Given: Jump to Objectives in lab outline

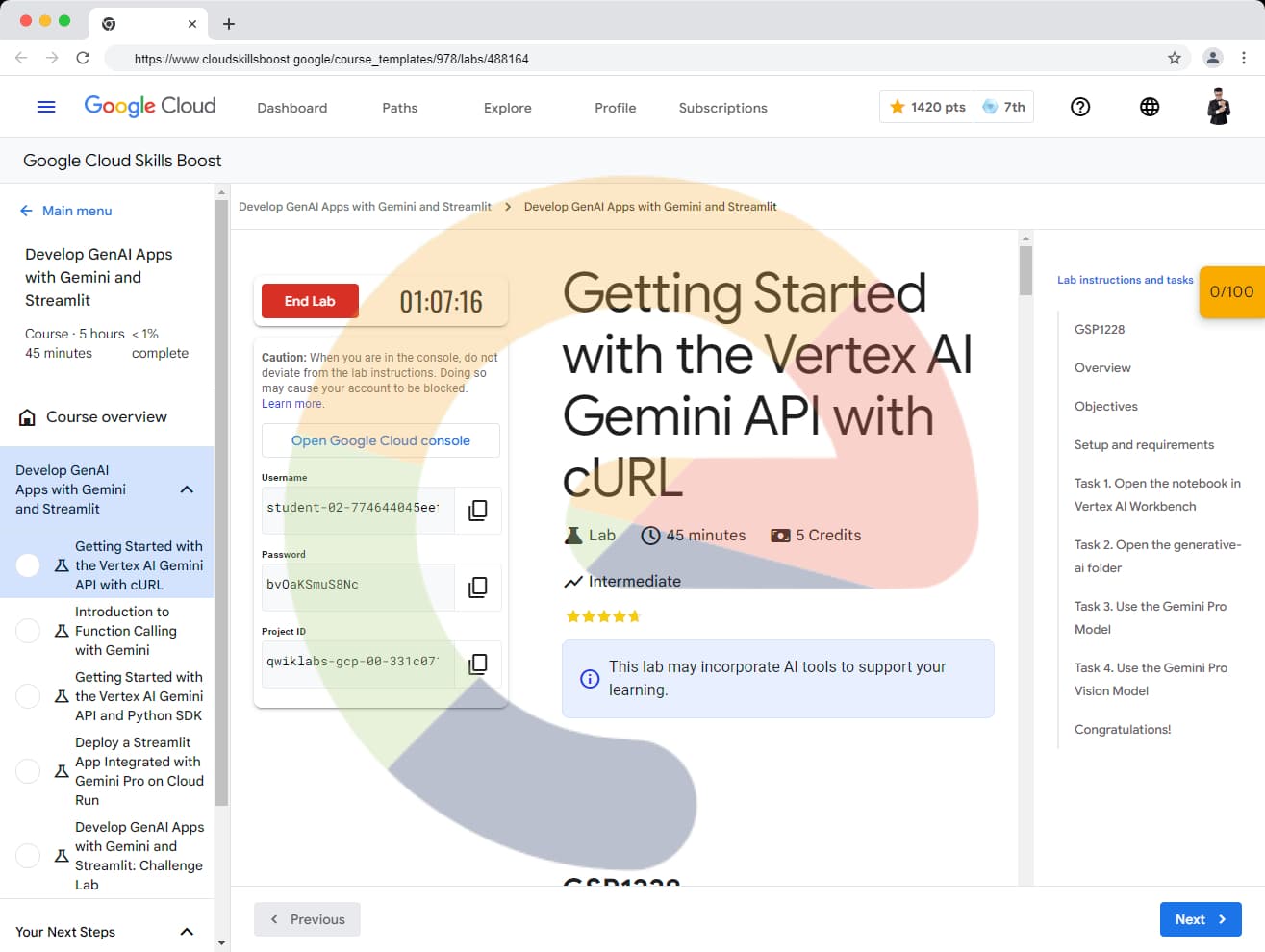Looking at the screenshot, I should 1106,406.
